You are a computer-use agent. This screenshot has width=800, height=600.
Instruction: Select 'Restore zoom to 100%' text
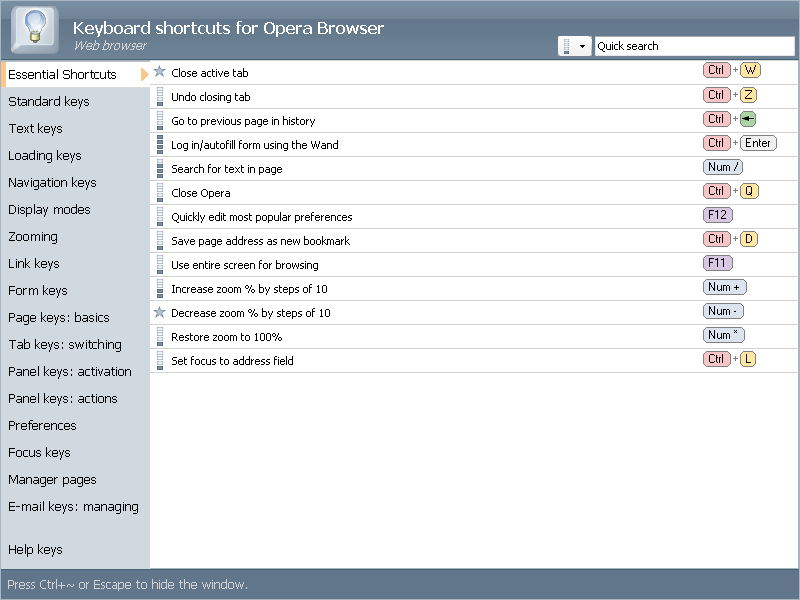227,337
